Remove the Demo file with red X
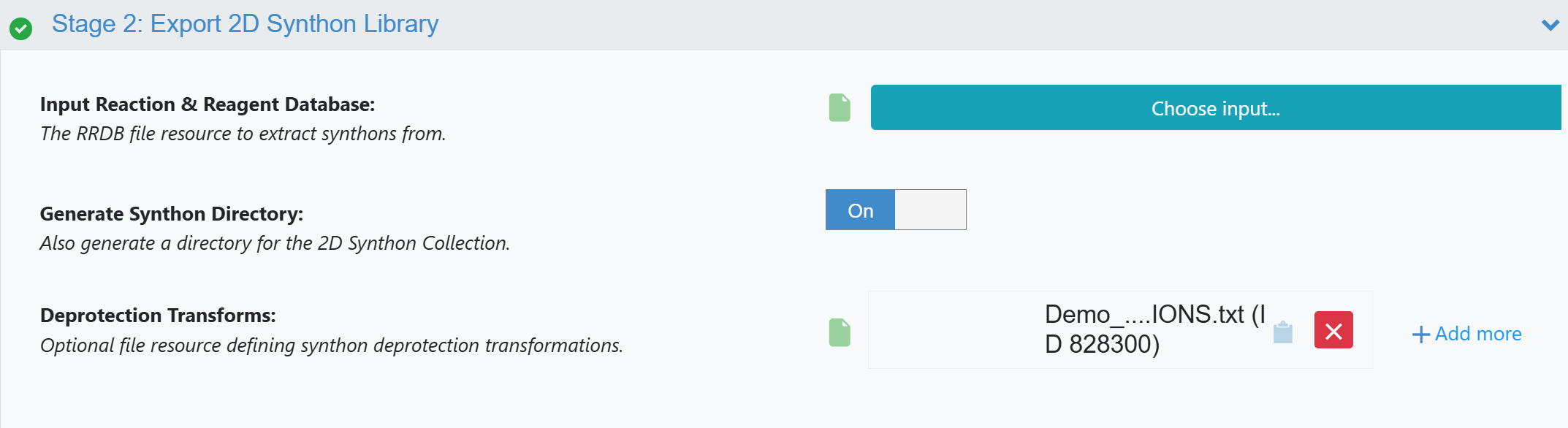 (x=1333, y=330)
